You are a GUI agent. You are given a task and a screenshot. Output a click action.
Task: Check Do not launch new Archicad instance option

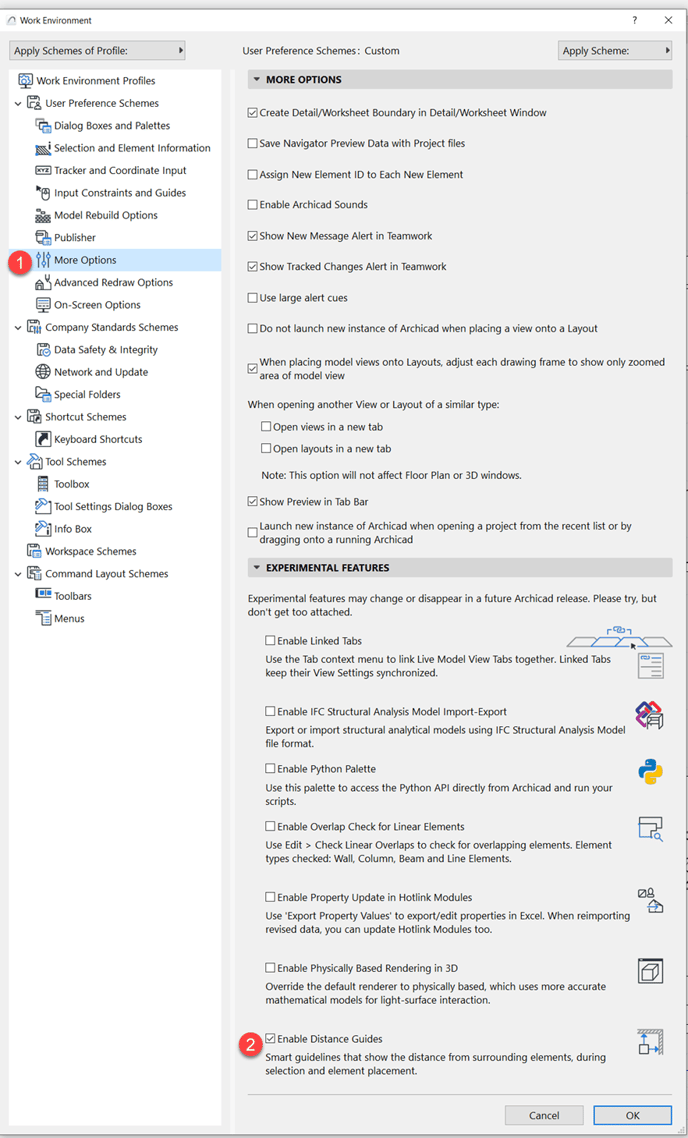[x=253, y=328]
